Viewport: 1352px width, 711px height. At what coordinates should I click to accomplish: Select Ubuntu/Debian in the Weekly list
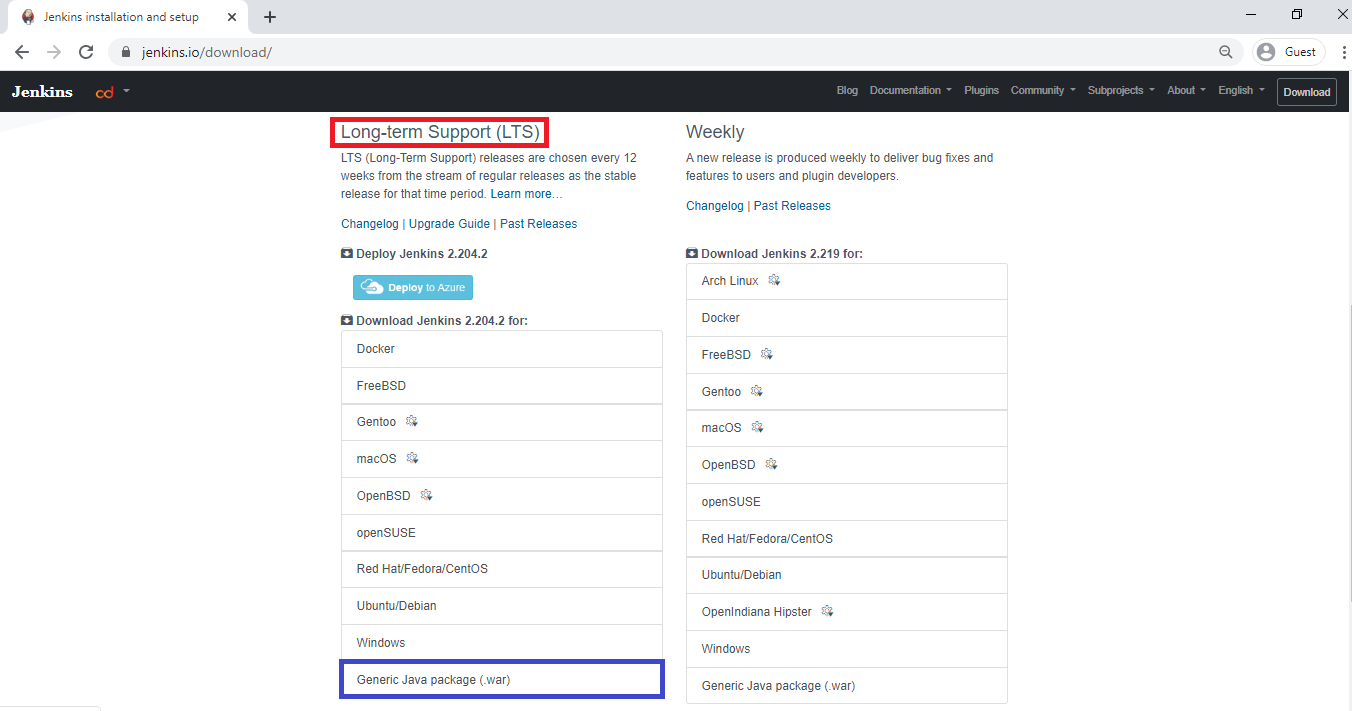point(847,575)
